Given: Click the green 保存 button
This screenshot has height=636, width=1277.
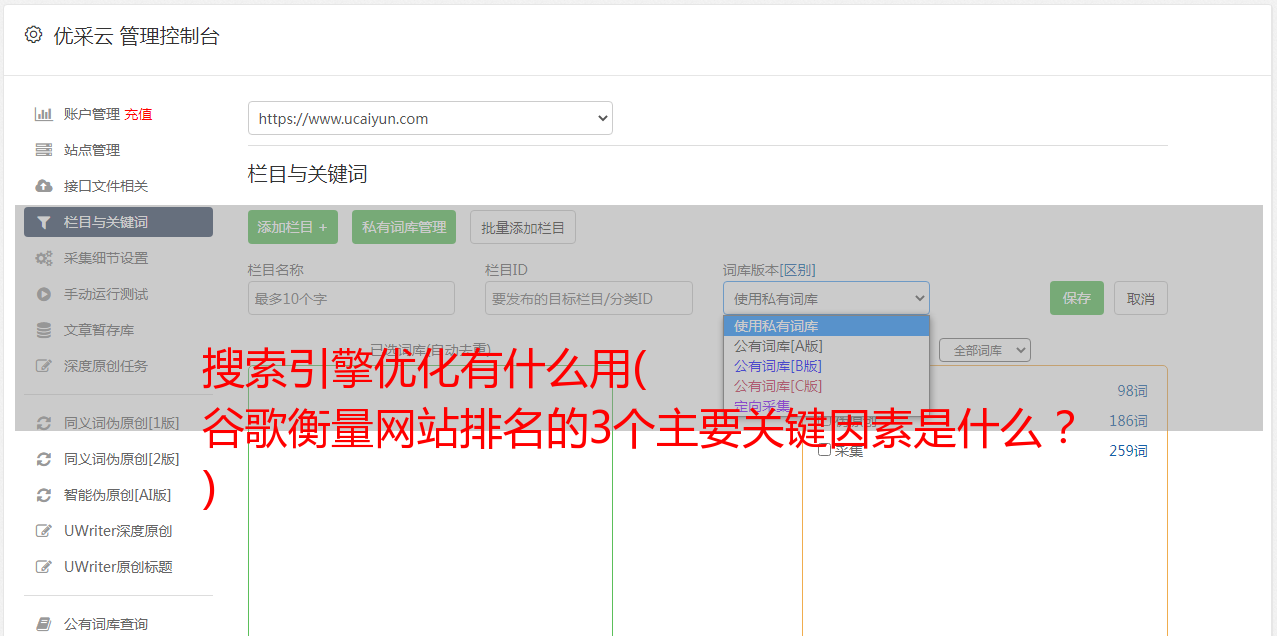Looking at the screenshot, I should point(1077,298).
